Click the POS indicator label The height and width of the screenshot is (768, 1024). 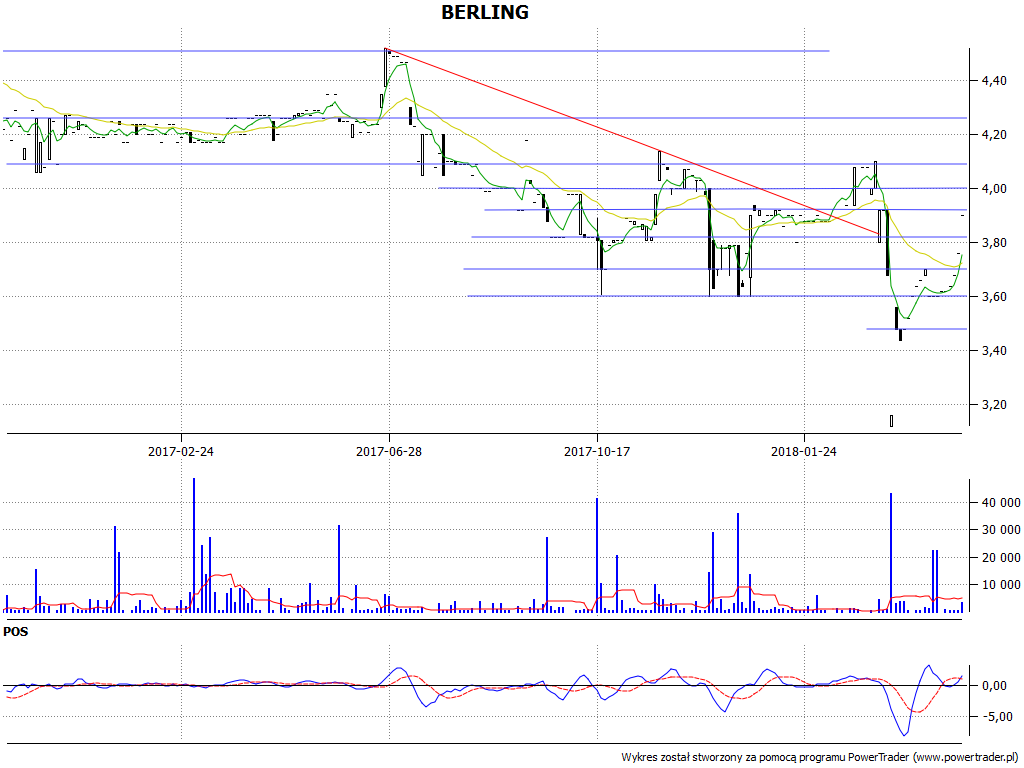[16, 632]
